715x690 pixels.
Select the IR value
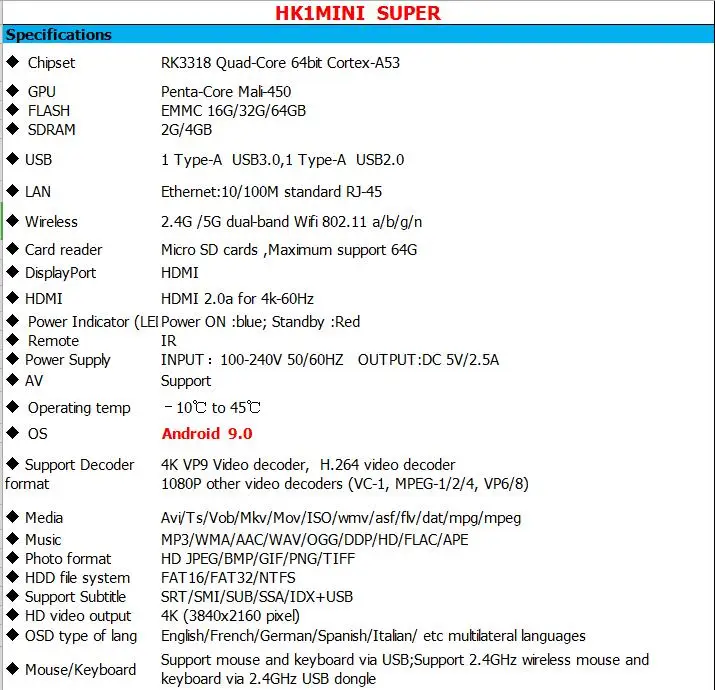pos(169,341)
